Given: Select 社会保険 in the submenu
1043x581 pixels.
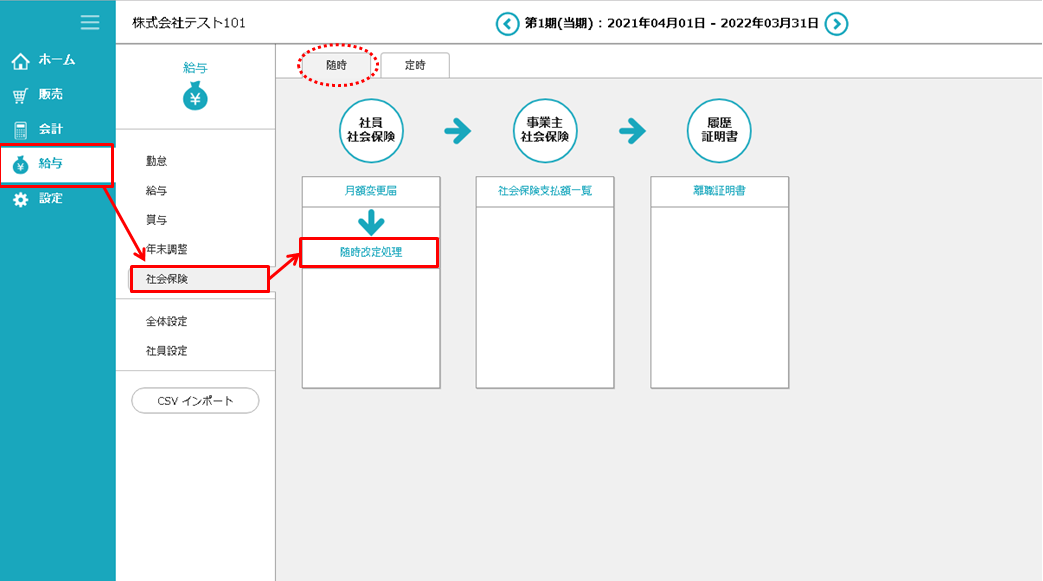Looking at the screenshot, I should point(199,279).
